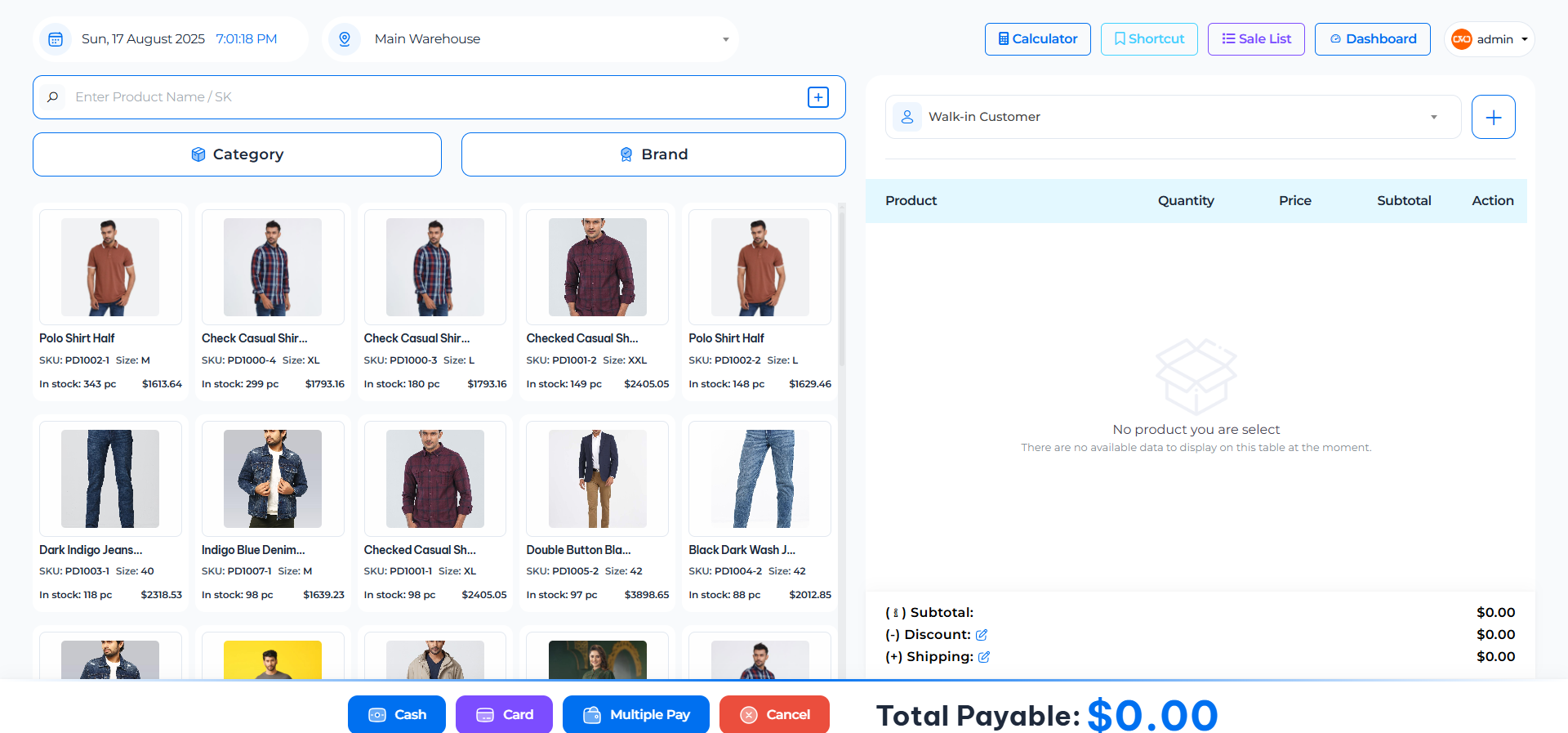Select Polo Shirt Half SKU PD1002-2 thumbnail
Image resolution: width=1568 pixels, height=733 pixels.
[x=760, y=267]
